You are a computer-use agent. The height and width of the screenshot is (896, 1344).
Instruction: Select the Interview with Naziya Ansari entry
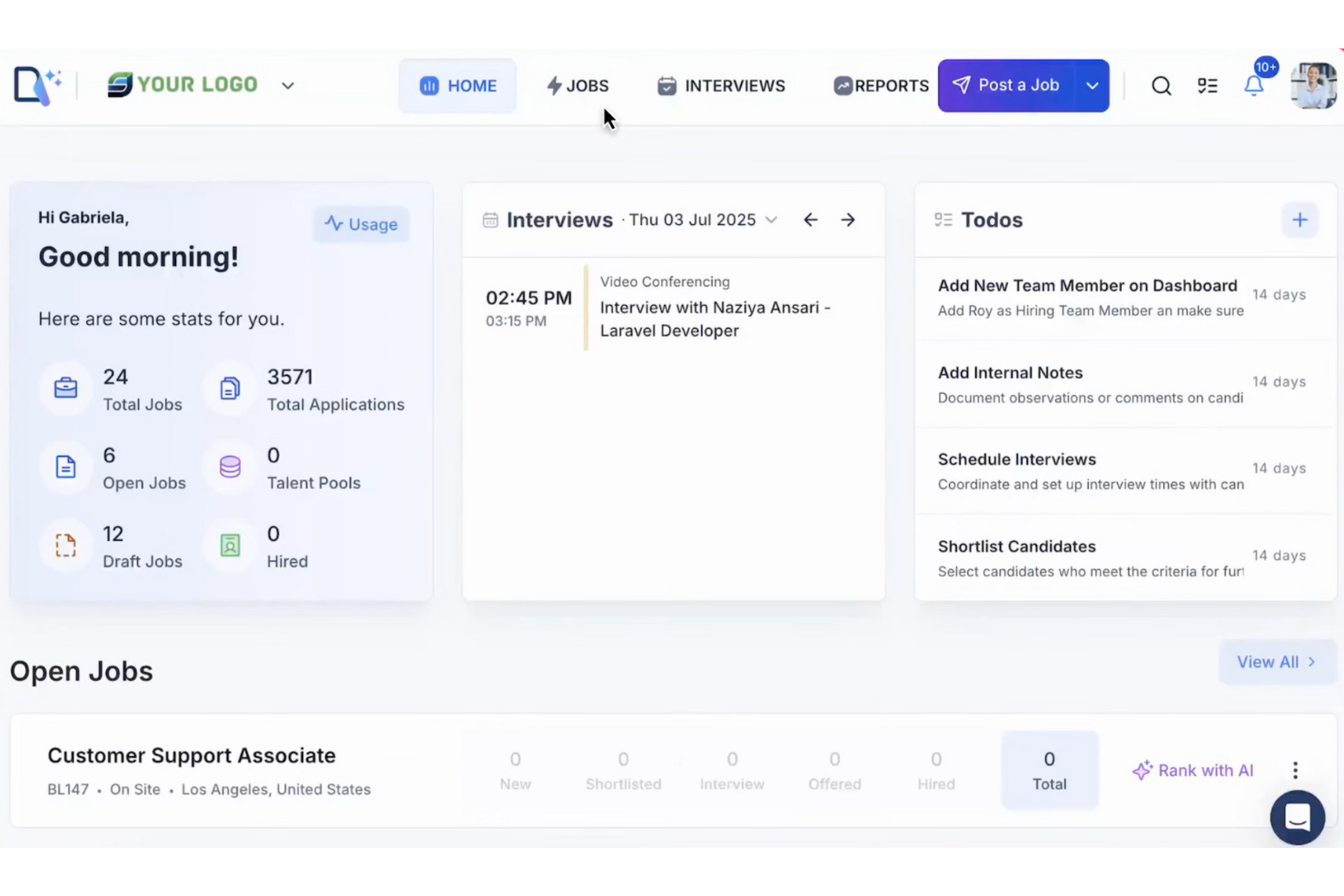pos(716,308)
